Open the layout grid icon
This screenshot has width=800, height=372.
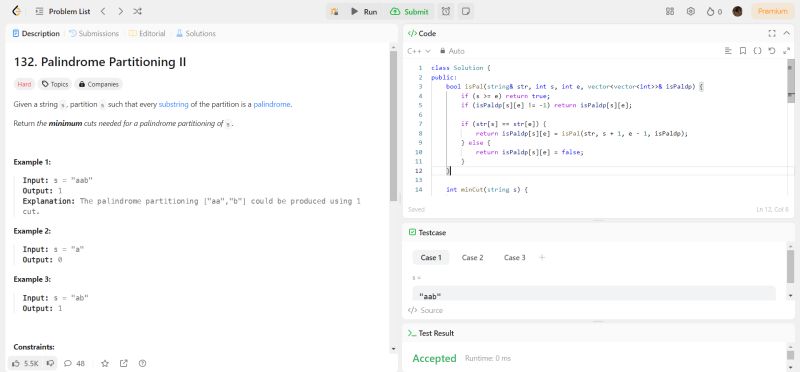(x=670, y=11)
